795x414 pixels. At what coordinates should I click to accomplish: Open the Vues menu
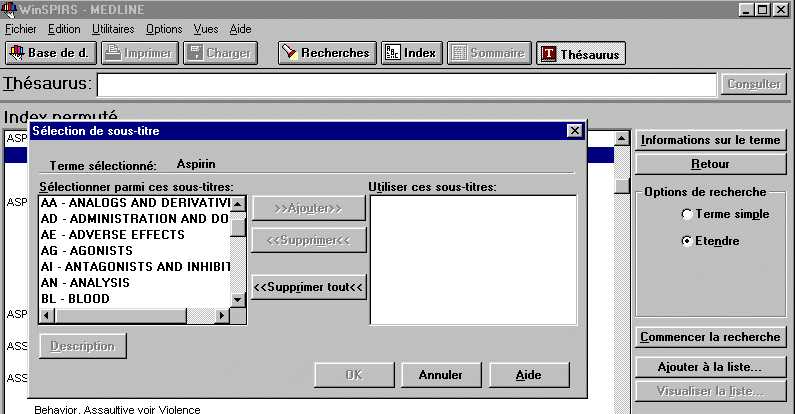coord(205,29)
